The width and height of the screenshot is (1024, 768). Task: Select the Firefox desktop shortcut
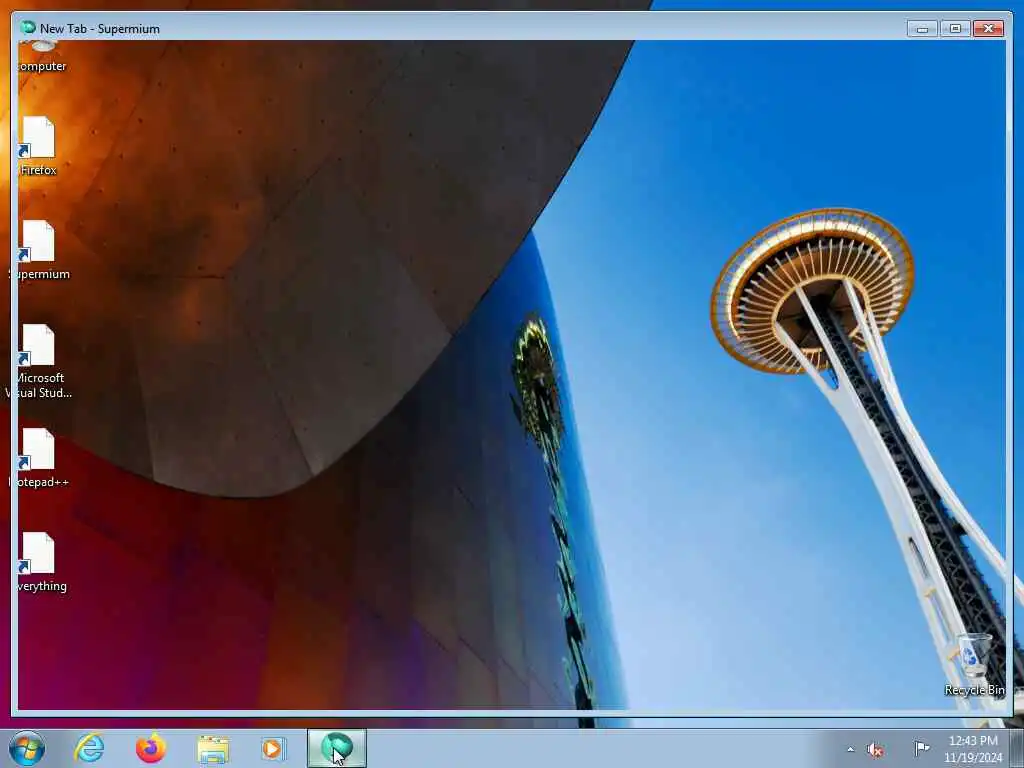coord(39,146)
